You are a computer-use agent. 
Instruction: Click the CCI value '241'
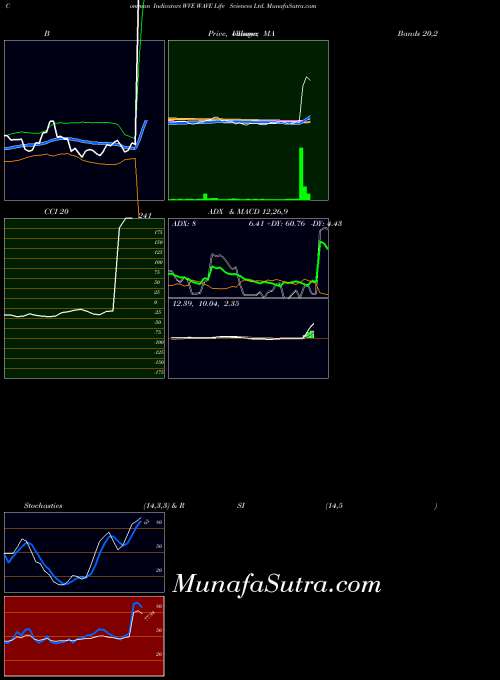(145, 215)
